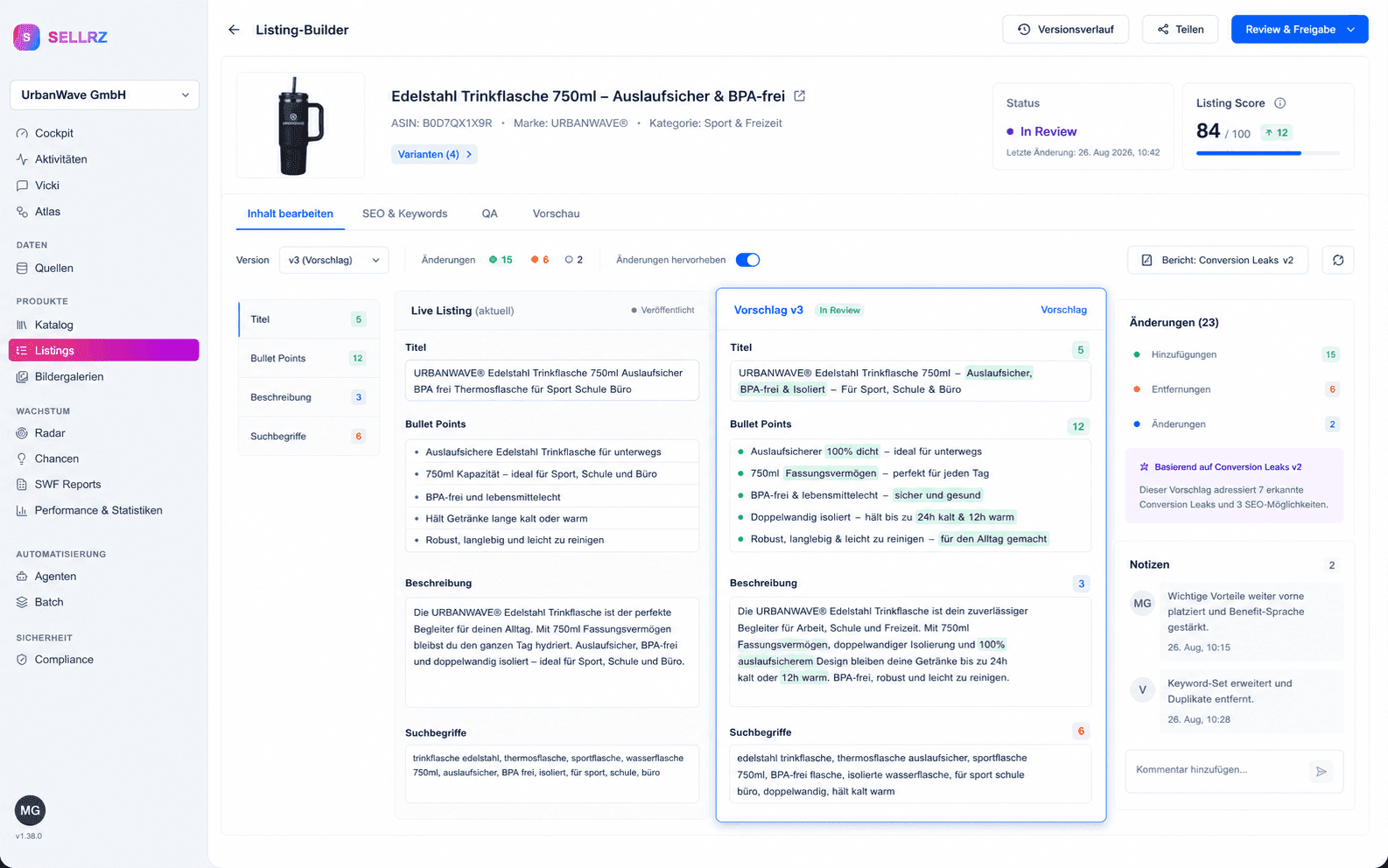Click the MG avatar on the first note

tap(1142, 603)
